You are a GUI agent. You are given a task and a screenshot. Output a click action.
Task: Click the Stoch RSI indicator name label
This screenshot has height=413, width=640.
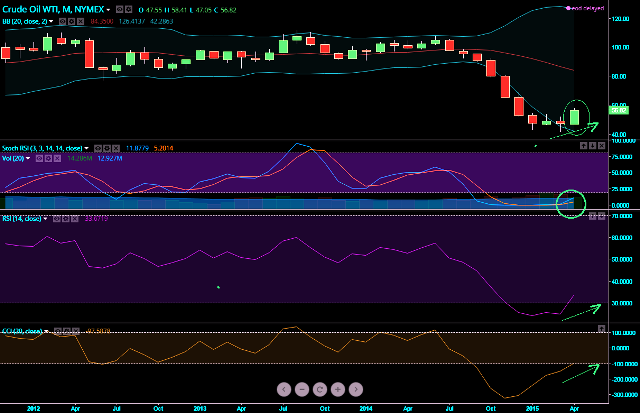tap(42, 147)
